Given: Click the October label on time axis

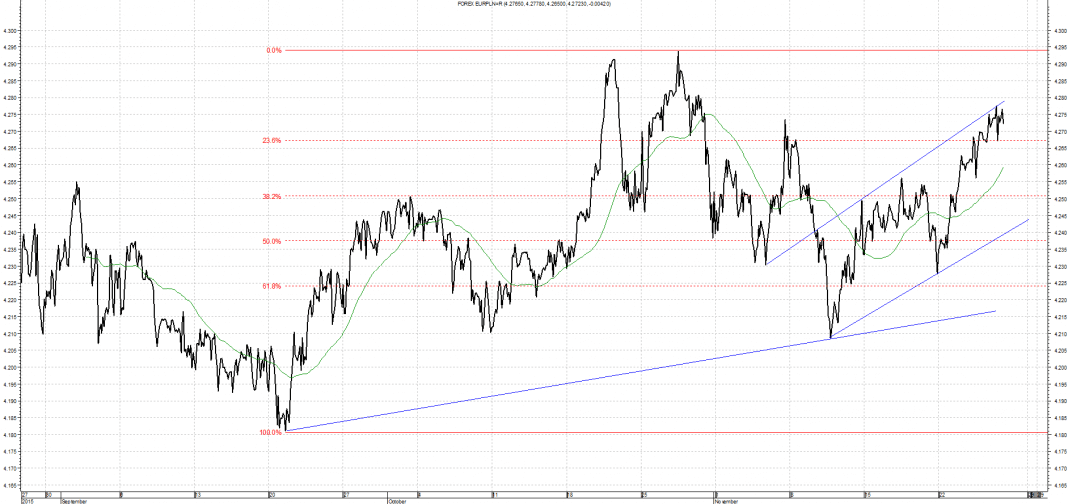Looking at the screenshot, I should point(397,501).
